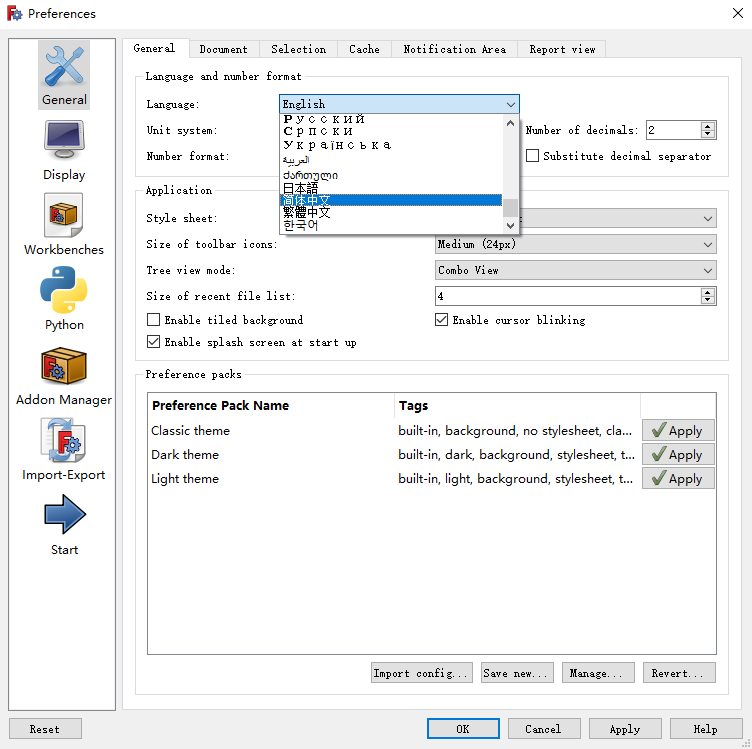Open the Manage... preference packs button
Image resolution: width=752 pixels, height=749 pixels.
(598, 673)
